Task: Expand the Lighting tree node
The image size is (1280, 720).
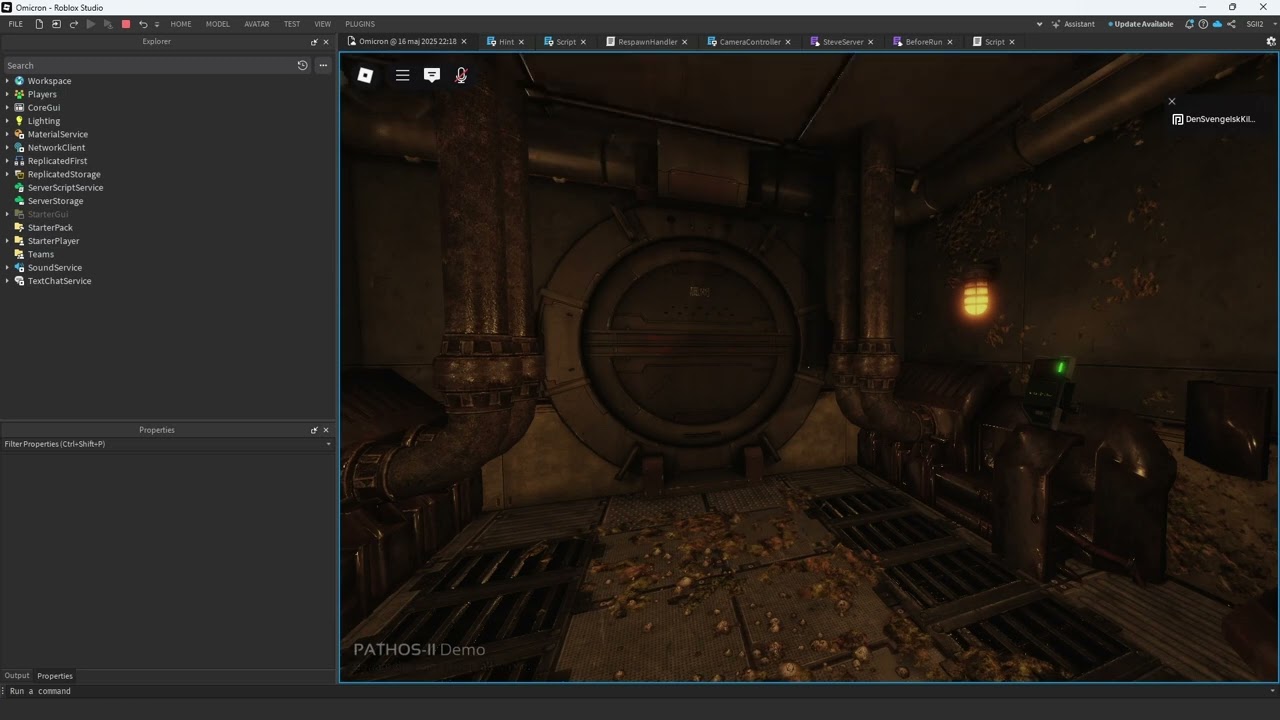Action: pyautogui.click(x=7, y=121)
